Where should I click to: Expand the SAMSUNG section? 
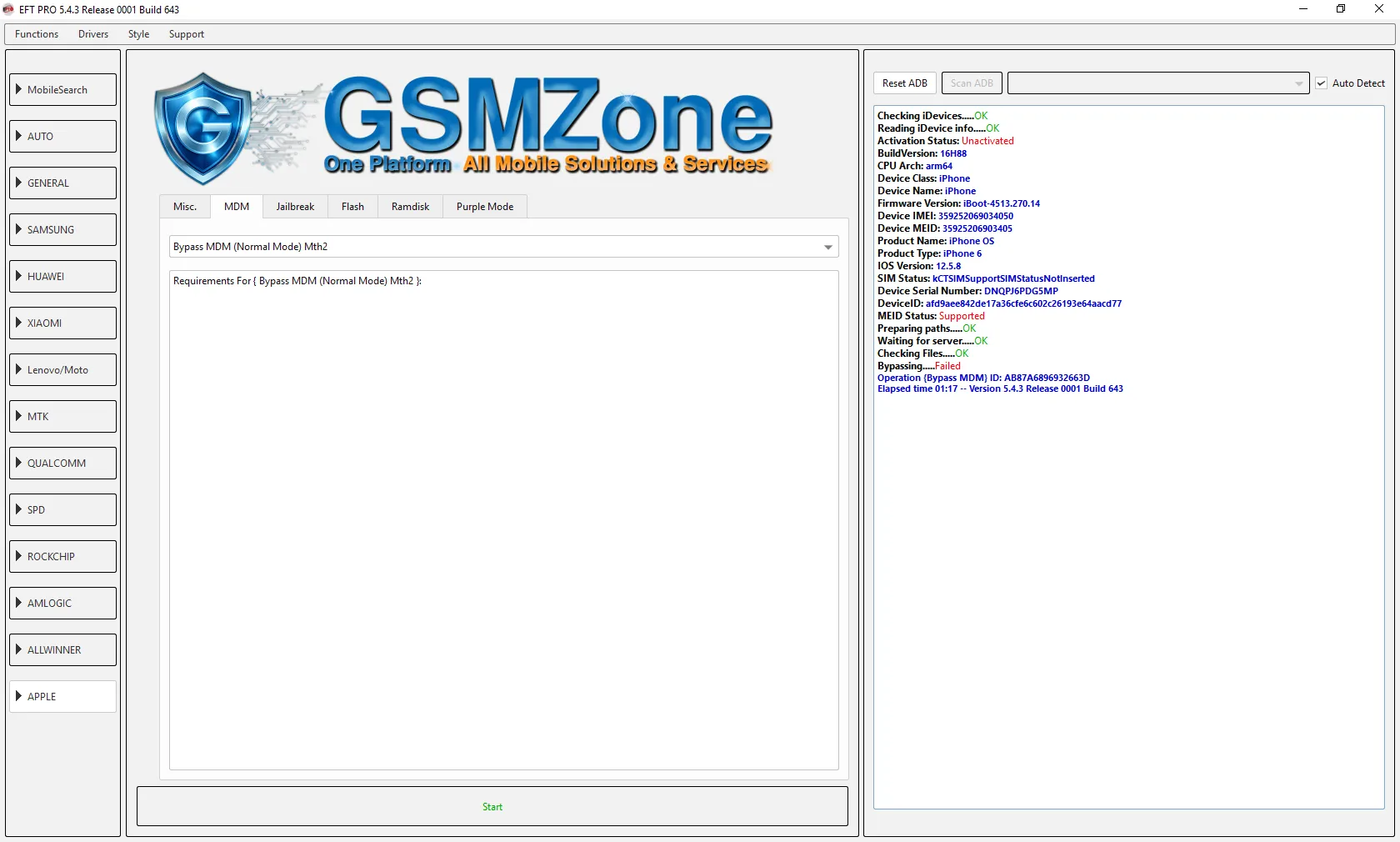click(x=63, y=229)
